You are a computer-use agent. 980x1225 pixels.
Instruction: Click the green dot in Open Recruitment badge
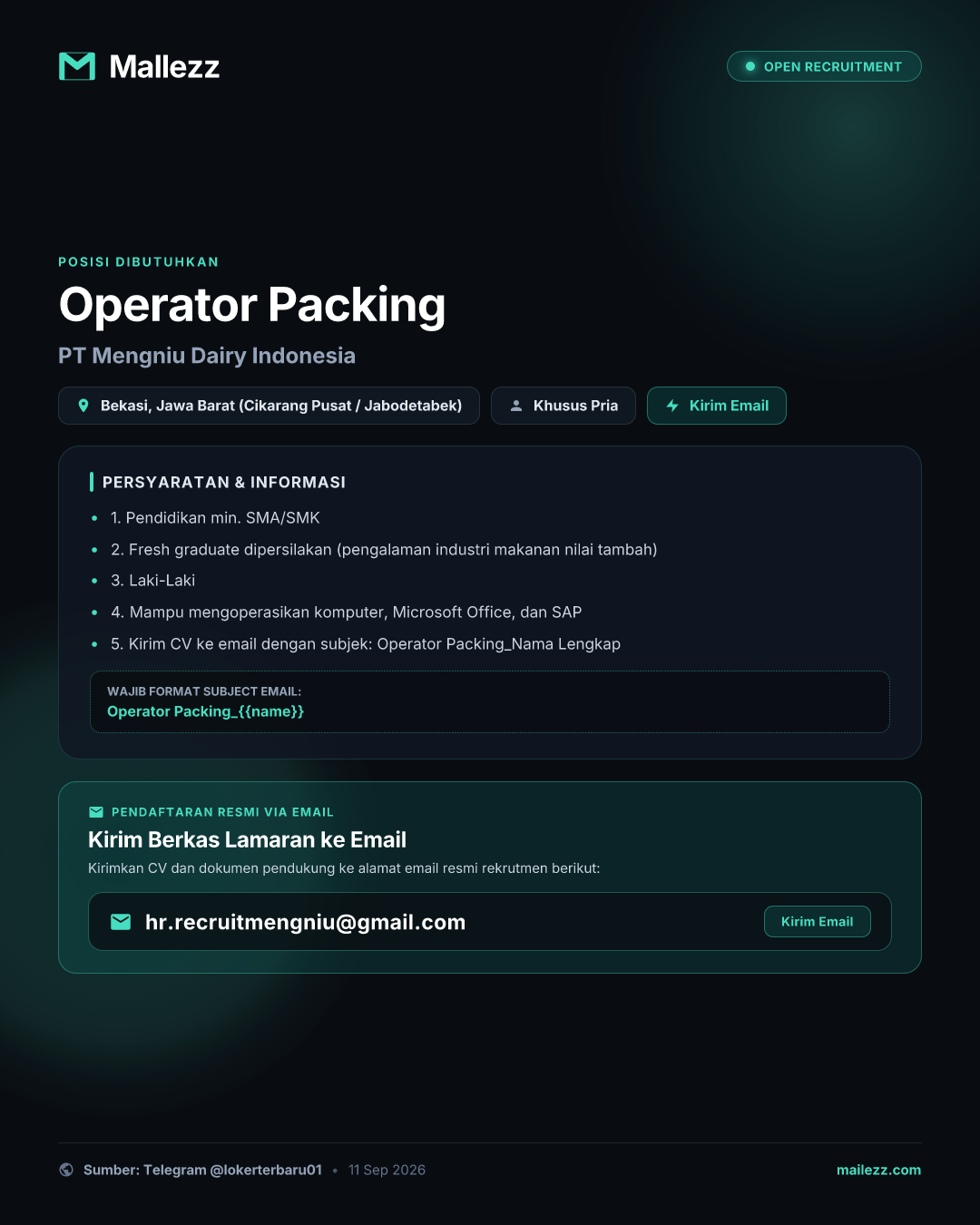[750, 66]
